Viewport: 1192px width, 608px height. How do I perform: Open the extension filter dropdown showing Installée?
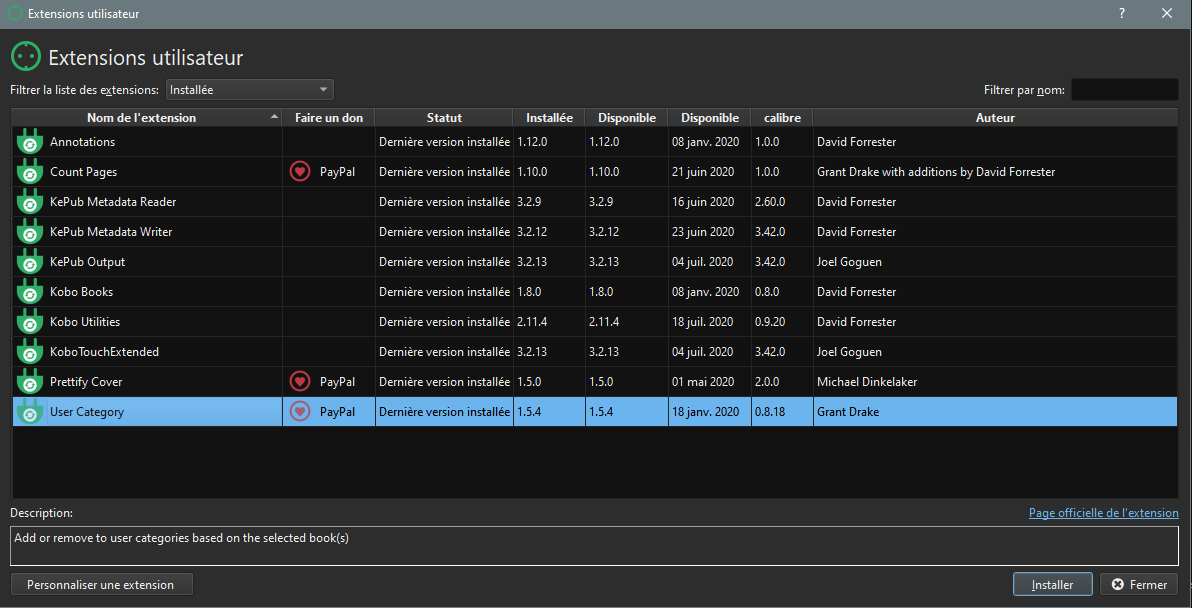point(249,90)
